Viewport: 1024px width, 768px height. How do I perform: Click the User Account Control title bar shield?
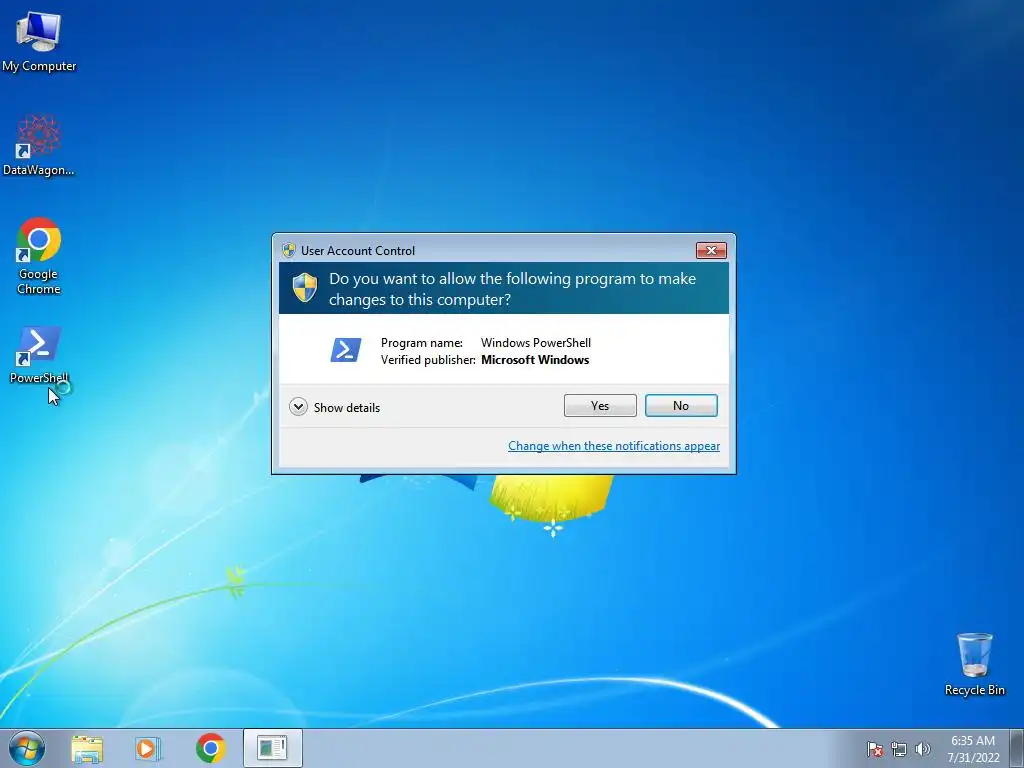point(289,250)
